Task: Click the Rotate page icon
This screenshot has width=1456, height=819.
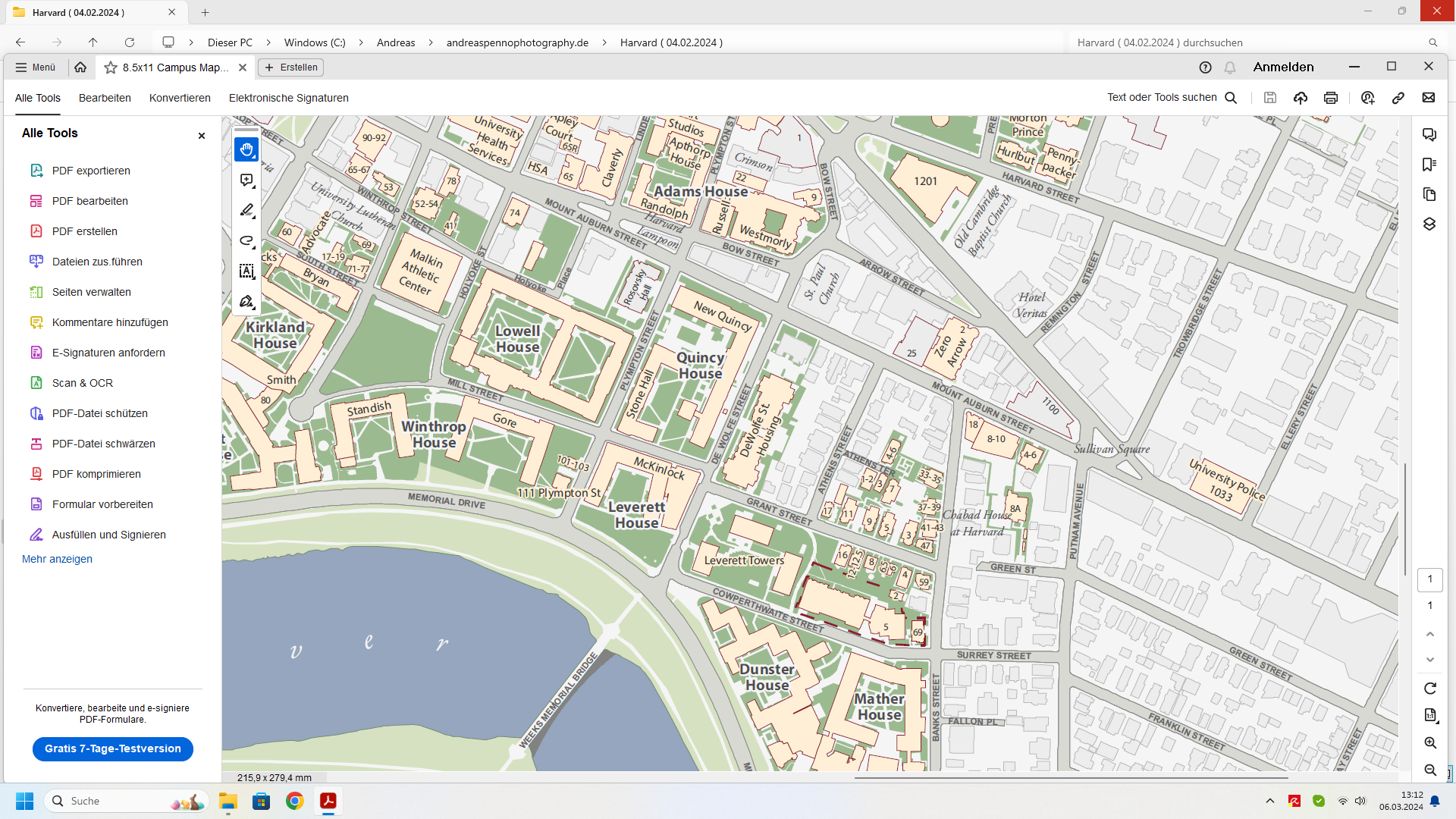Action: [x=1430, y=689]
